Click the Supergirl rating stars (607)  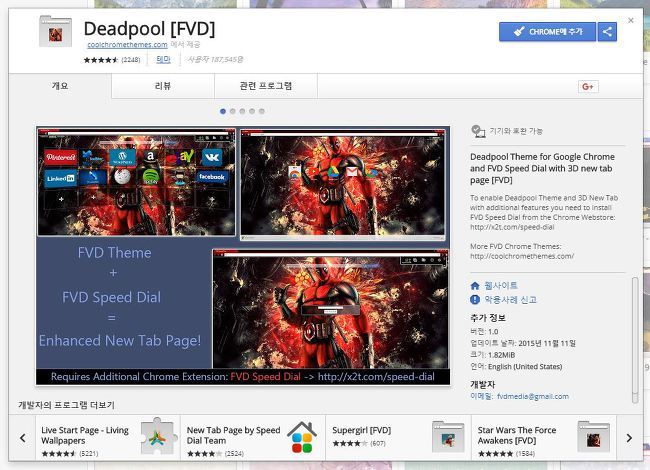(359, 443)
